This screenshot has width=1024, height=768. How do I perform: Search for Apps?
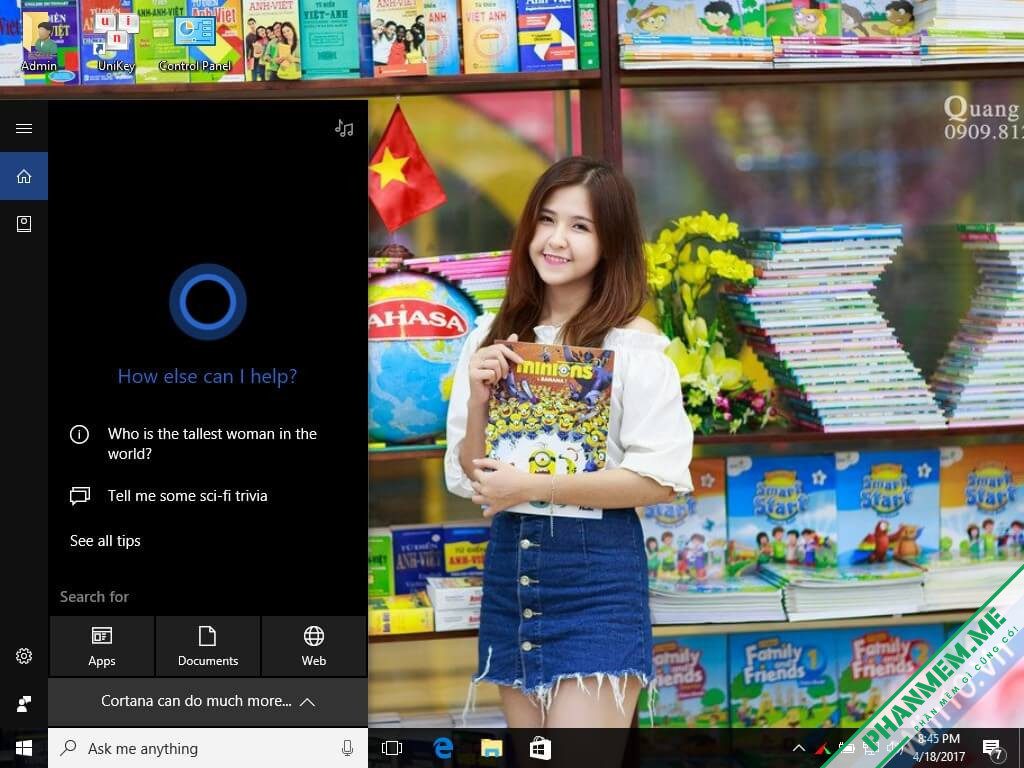[x=102, y=647]
